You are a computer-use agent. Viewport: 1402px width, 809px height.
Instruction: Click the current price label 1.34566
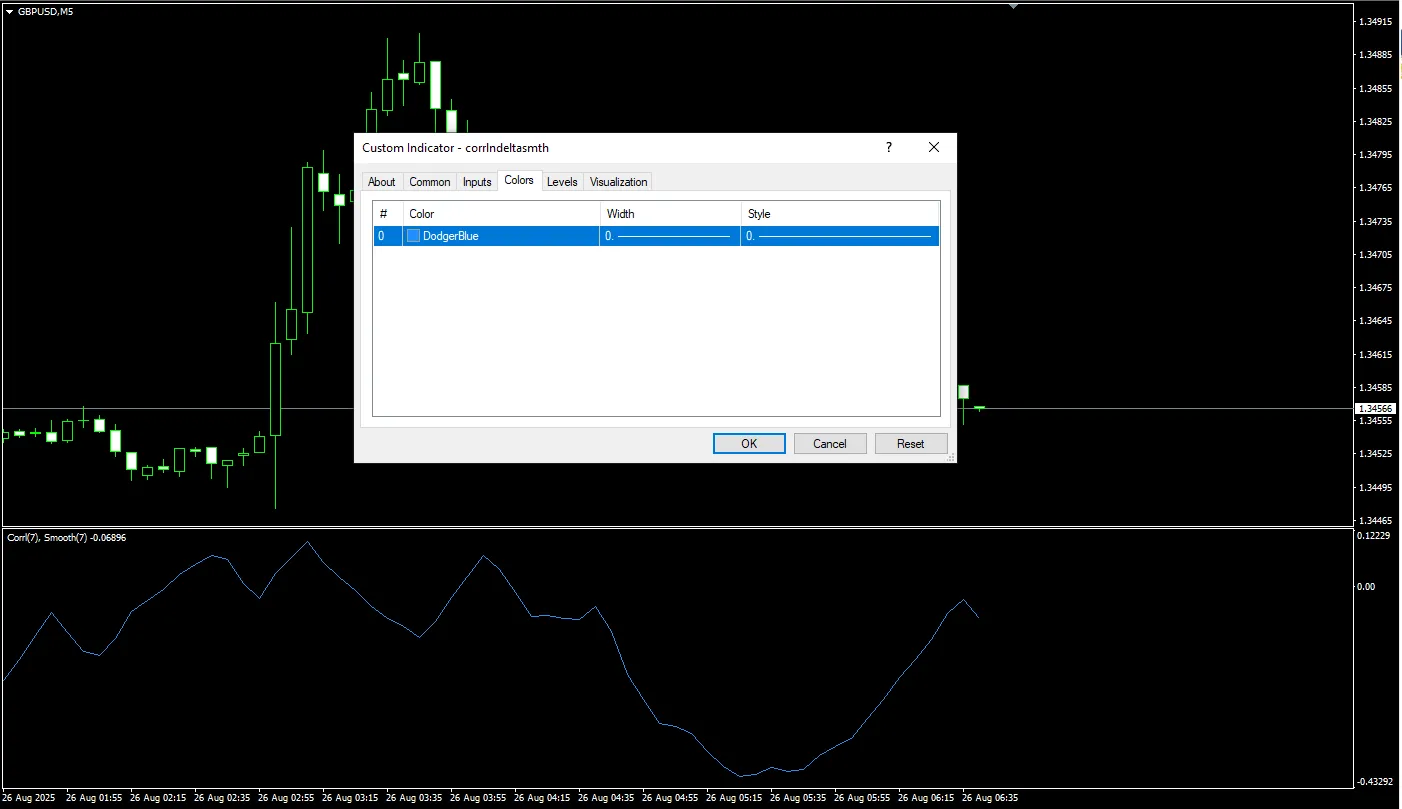pos(1374,408)
